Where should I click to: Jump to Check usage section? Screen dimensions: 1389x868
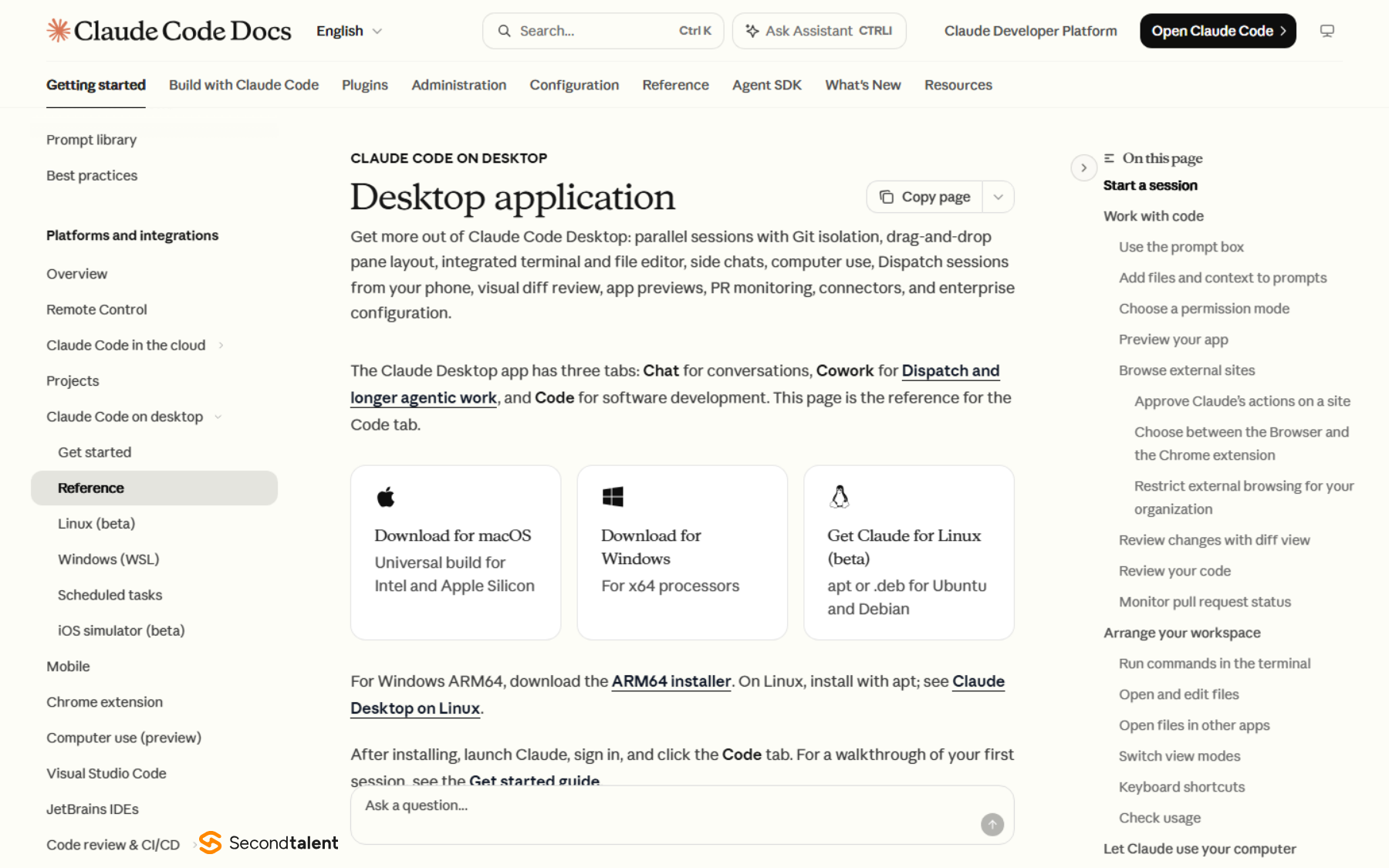pyautogui.click(x=1160, y=818)
